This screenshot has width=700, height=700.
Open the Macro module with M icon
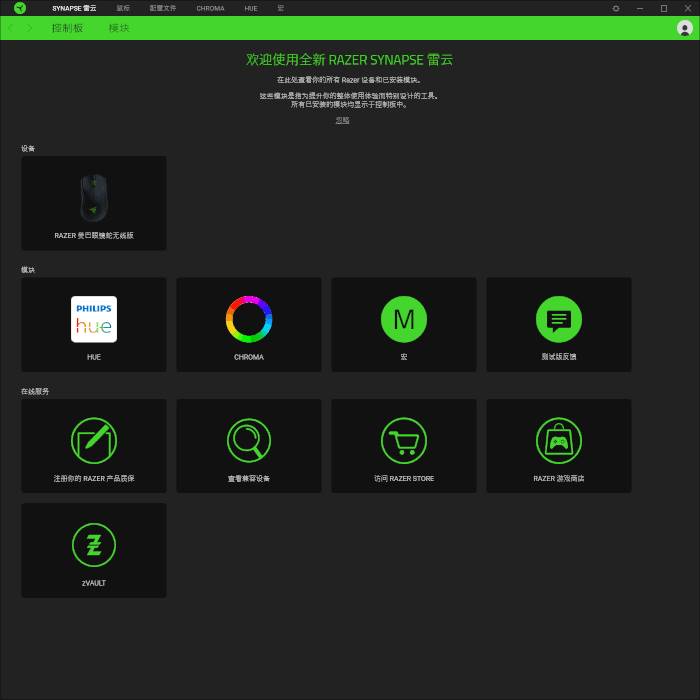coord(404,325)
